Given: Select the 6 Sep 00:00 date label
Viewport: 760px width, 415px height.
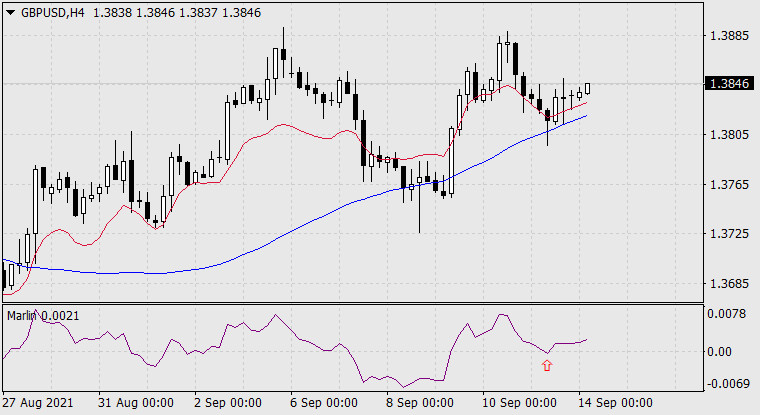Looking at the screenshot, I should pyautogui.click(x=321, y=402).
